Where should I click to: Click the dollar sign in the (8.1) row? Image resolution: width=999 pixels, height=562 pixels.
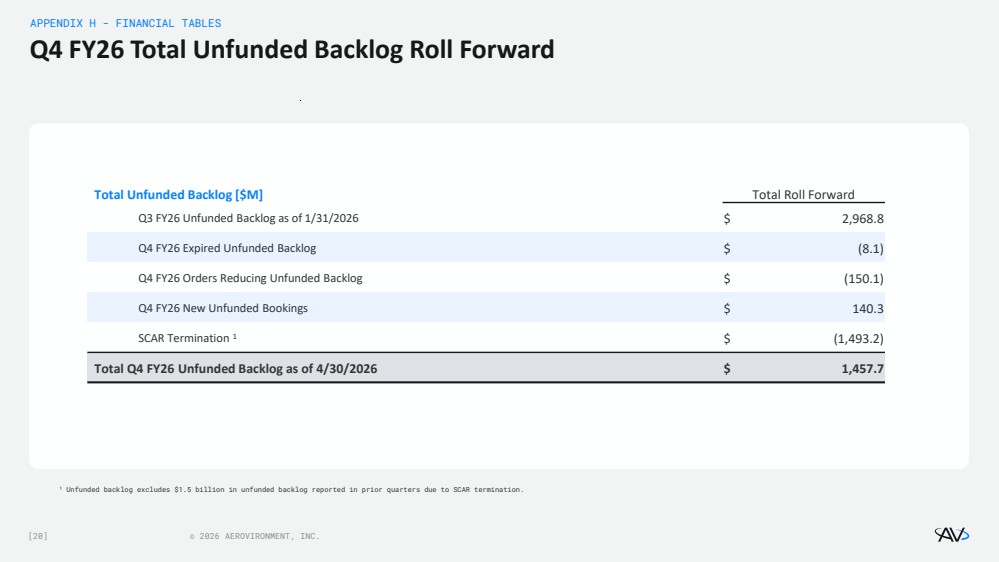point(727,249)
